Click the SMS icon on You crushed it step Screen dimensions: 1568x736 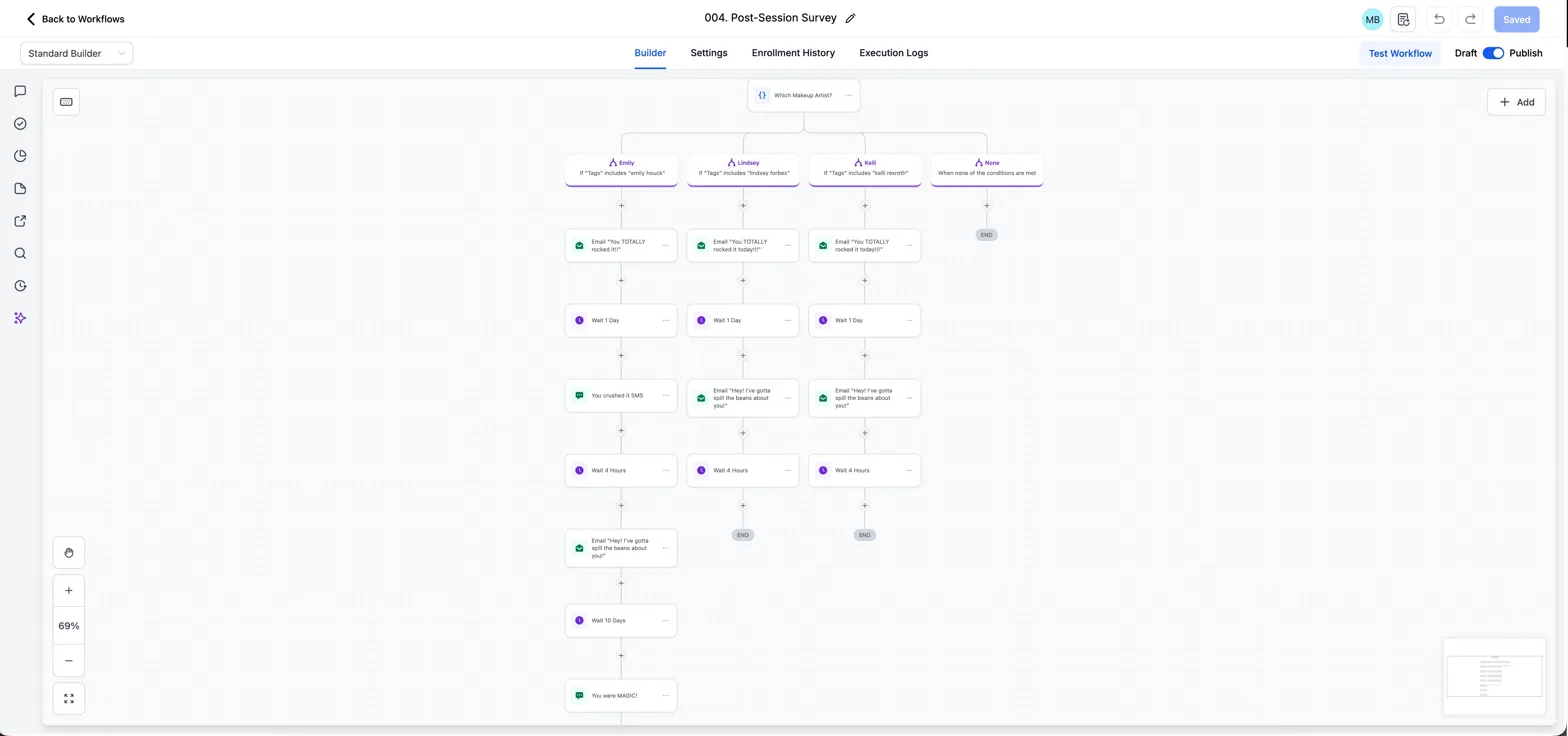579,395
